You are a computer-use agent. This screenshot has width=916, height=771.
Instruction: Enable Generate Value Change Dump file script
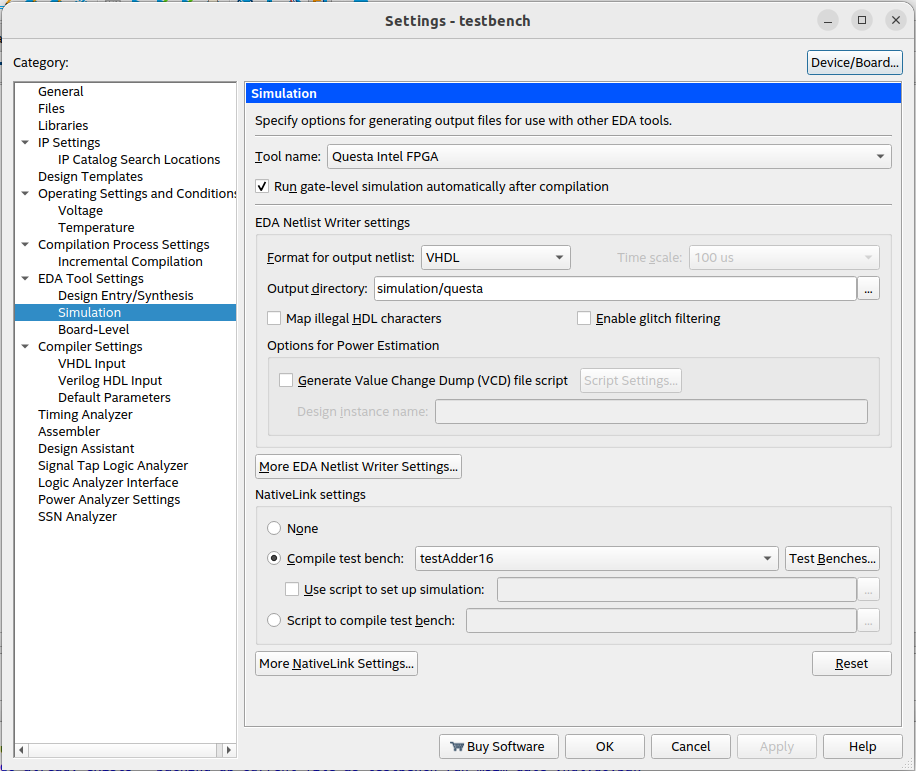click(x=286, y=380)
